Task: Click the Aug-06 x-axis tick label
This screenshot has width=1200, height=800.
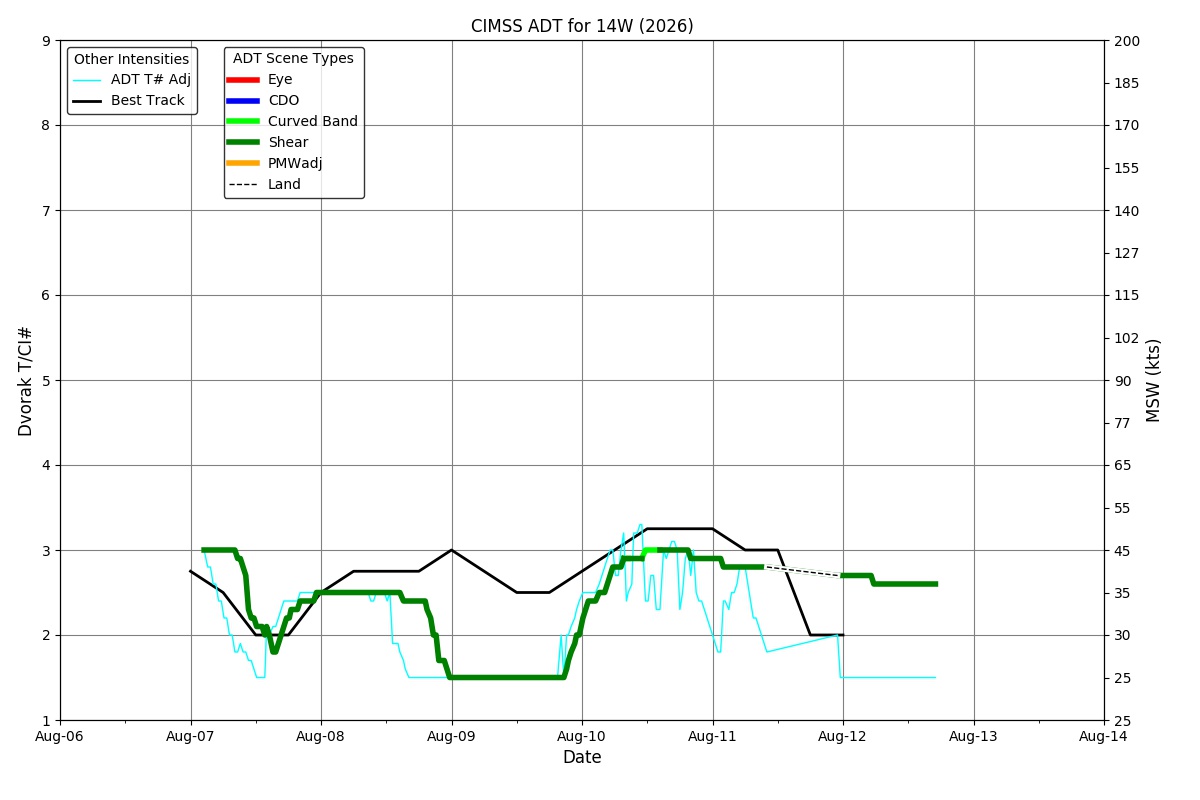Action: click(x=60, y=736)
